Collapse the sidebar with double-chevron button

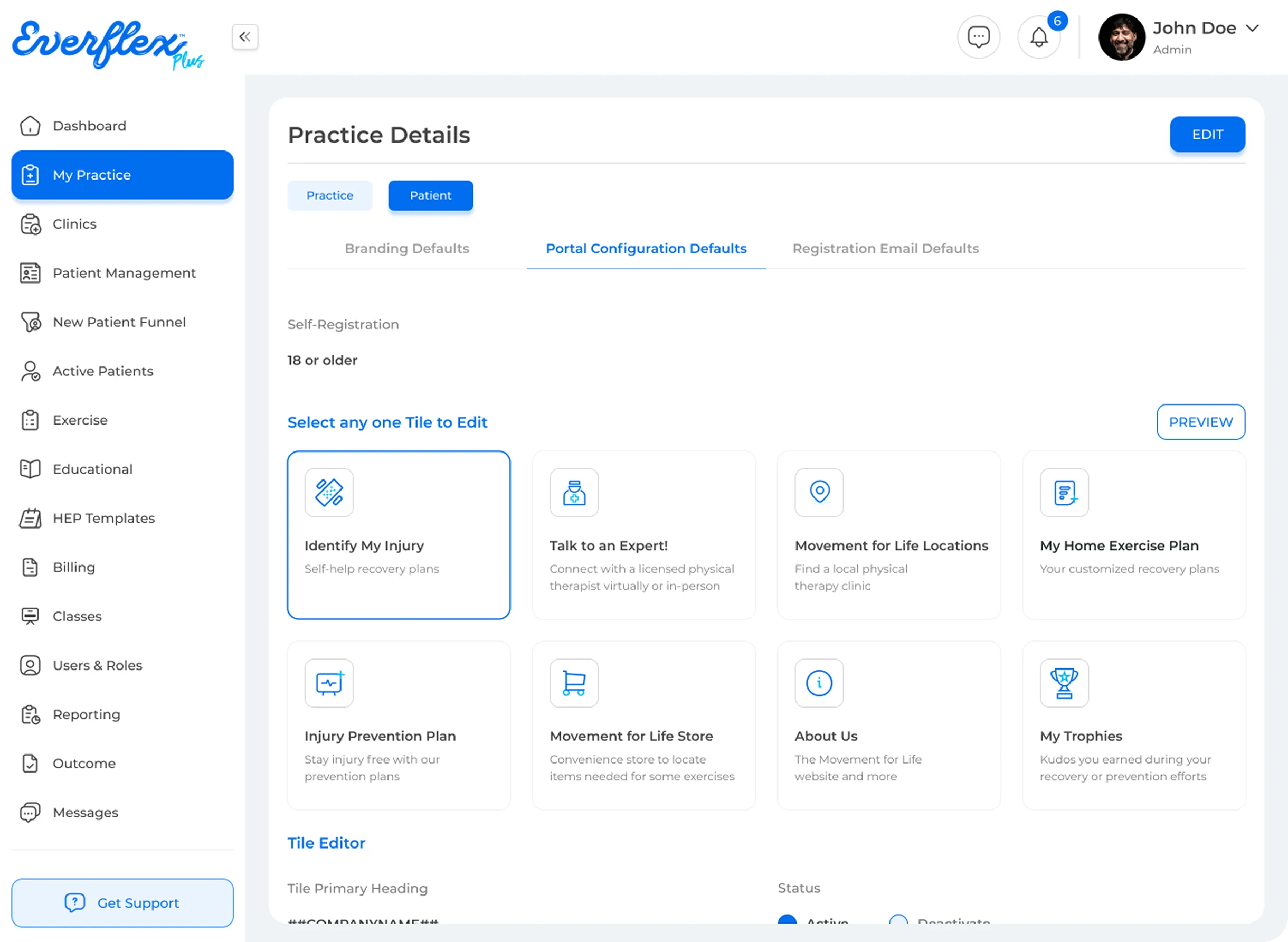(x=245, y=37)
